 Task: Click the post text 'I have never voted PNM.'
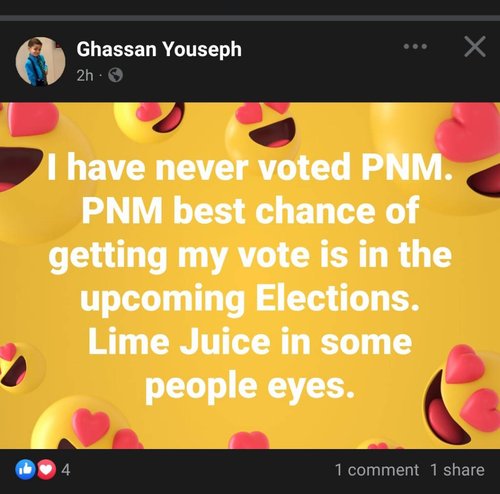[x=250, y=167]
